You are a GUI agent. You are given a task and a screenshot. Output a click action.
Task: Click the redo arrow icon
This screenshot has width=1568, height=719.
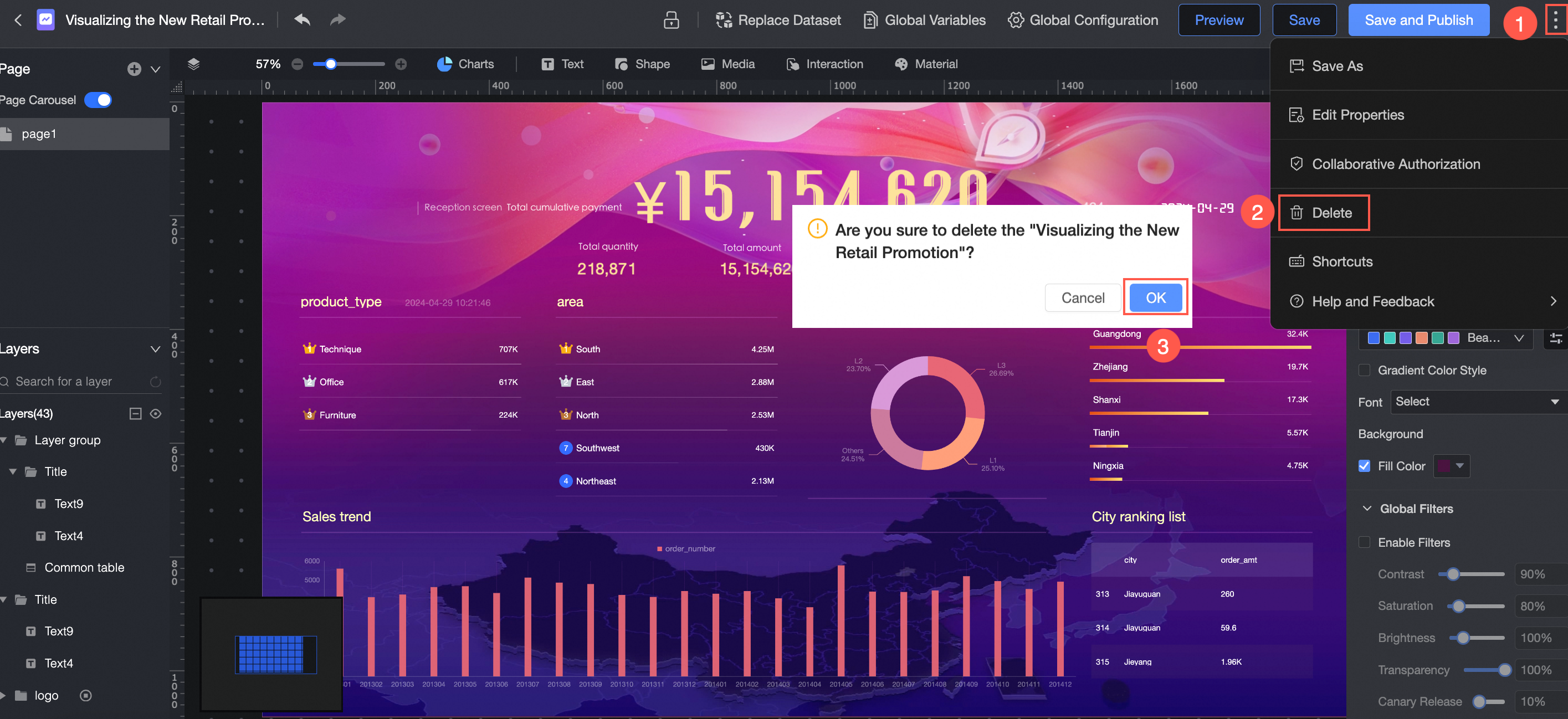click(x=338, y=19)
